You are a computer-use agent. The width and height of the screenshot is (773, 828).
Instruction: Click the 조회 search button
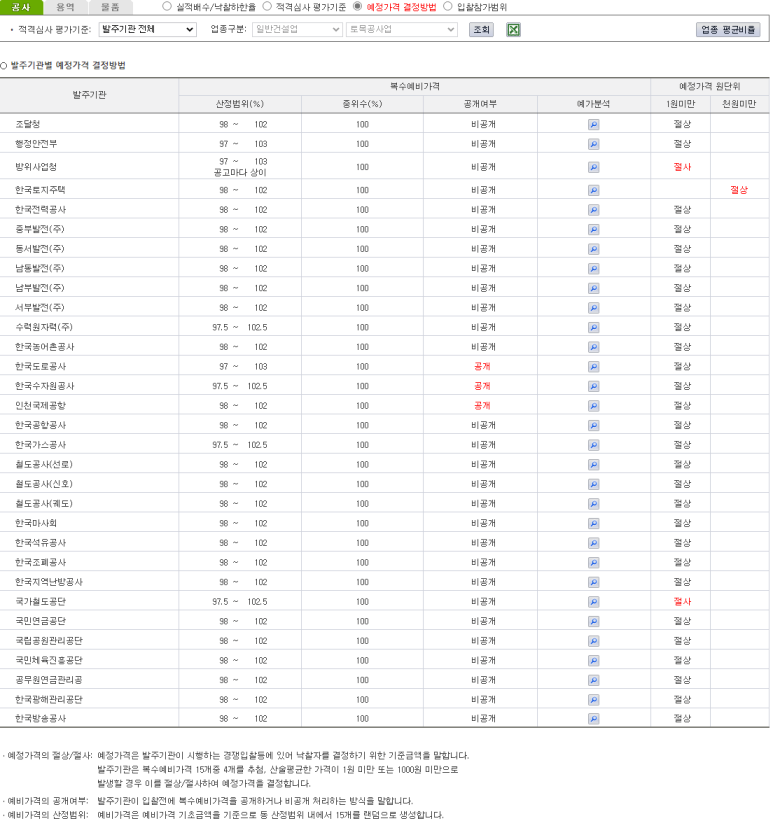(x=481, y=30)
